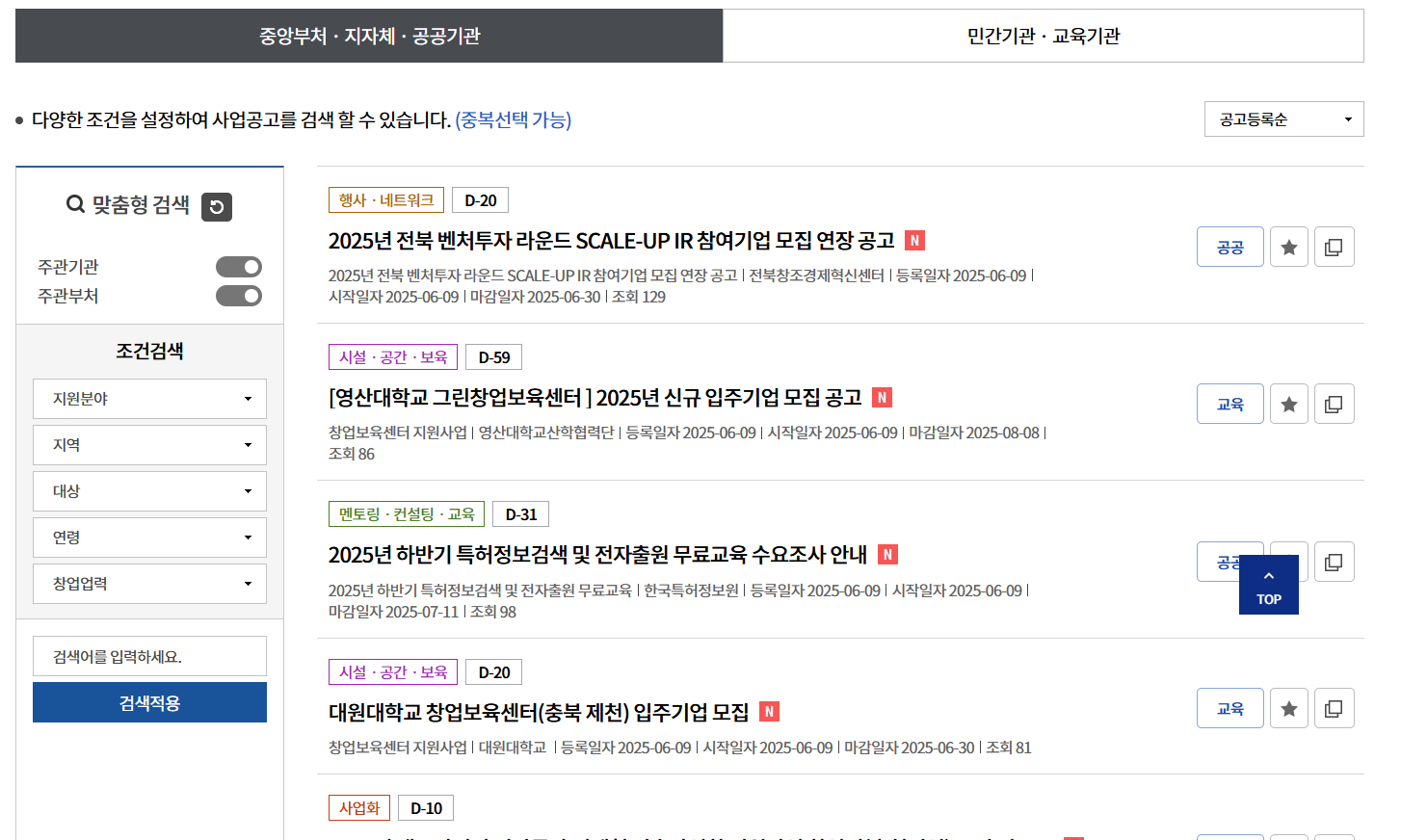
Task: Disable the 주관부처 toggle
Action: coord(238,297)
